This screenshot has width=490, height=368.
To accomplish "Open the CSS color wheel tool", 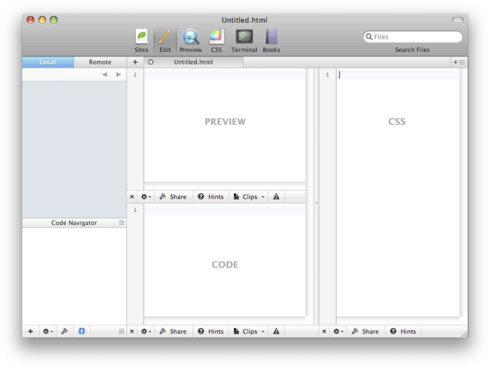I will [x=216, y=40].
